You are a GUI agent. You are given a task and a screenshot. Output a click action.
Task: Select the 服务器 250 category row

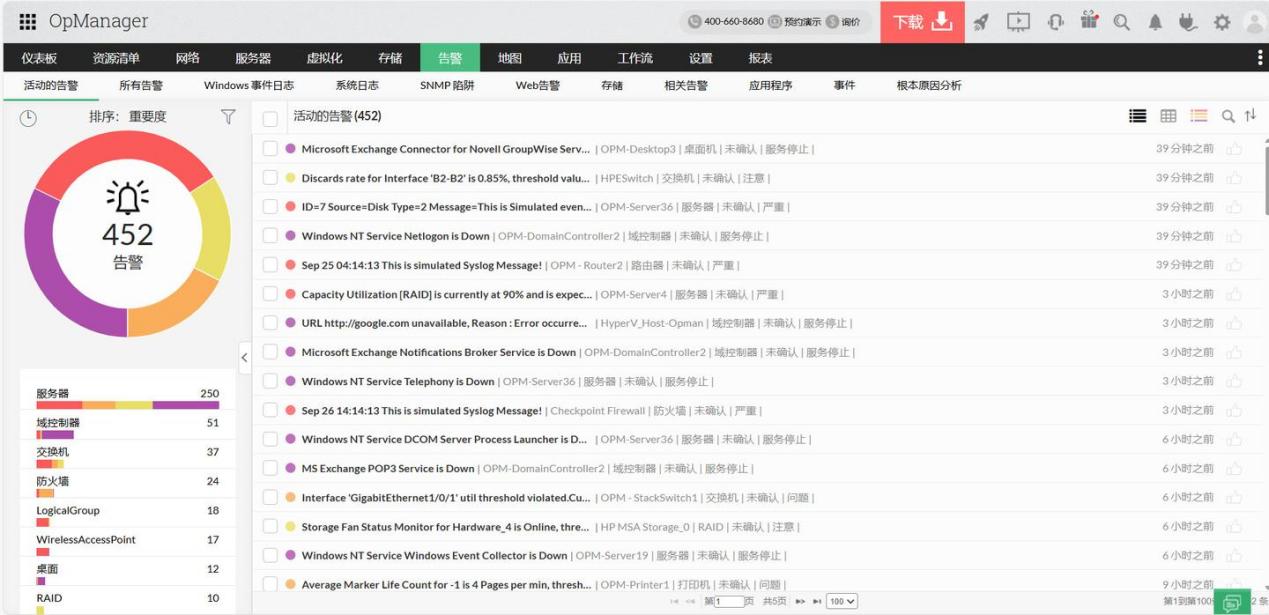click(127, 397)
